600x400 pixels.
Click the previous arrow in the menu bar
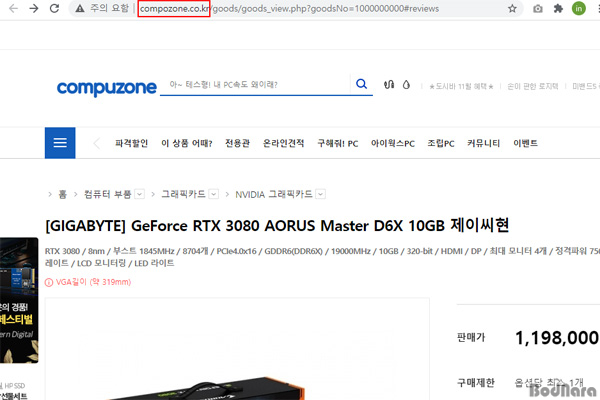click(96, 144)
